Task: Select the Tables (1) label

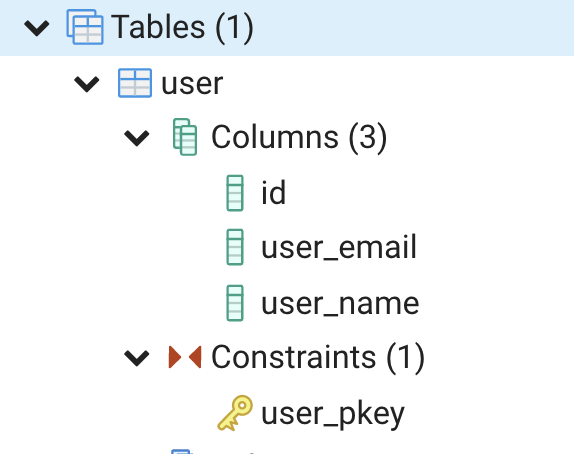Action: click(x=182, y=27)
